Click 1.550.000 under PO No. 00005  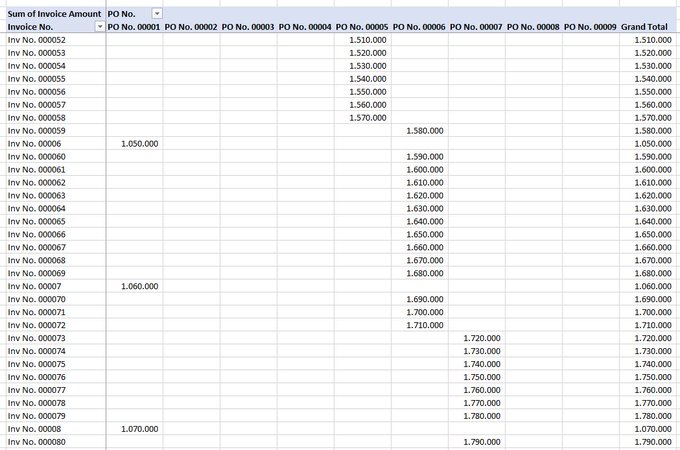click(x=368, y=92)
